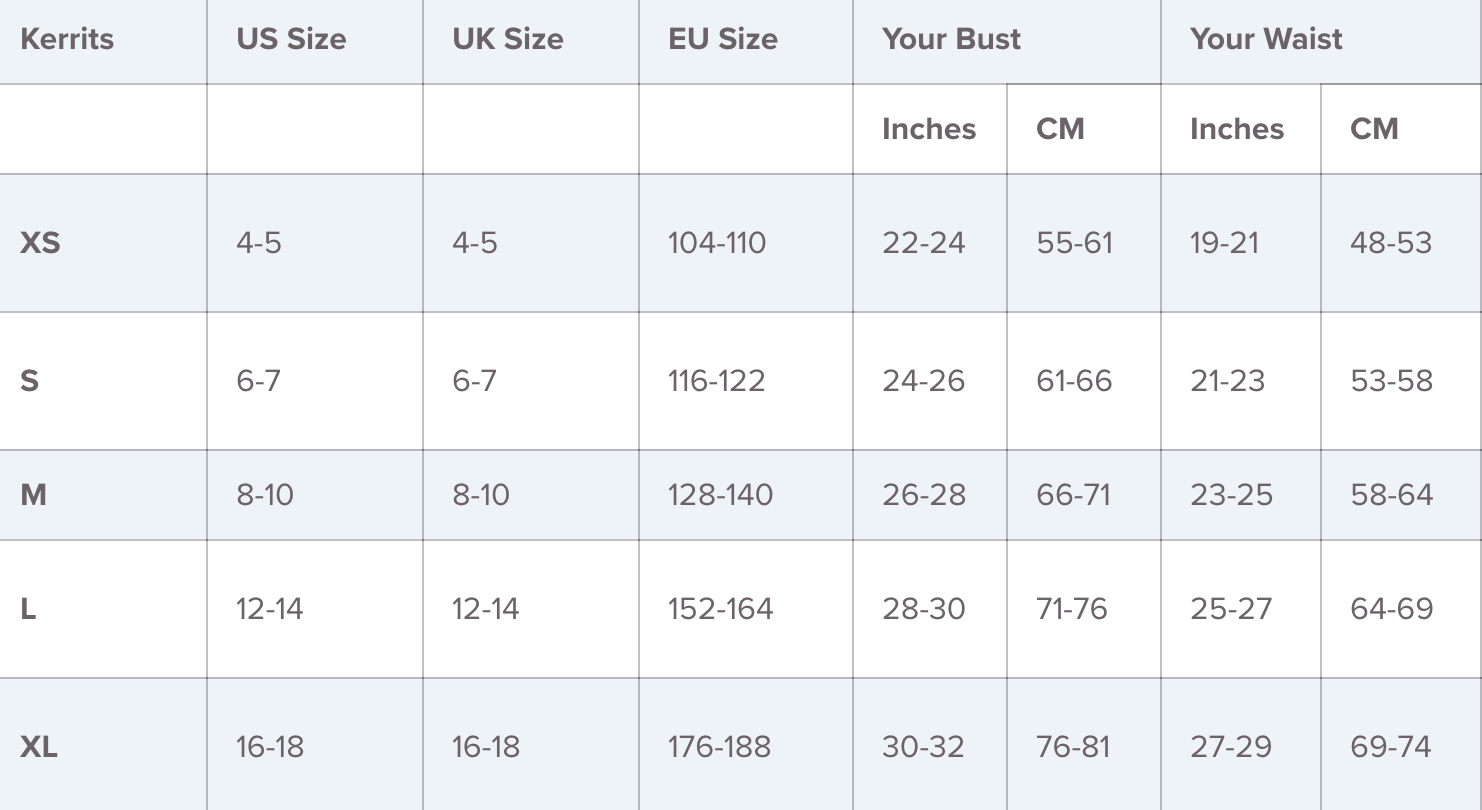Click bust CM value 71-76

tap(1072, 609)
